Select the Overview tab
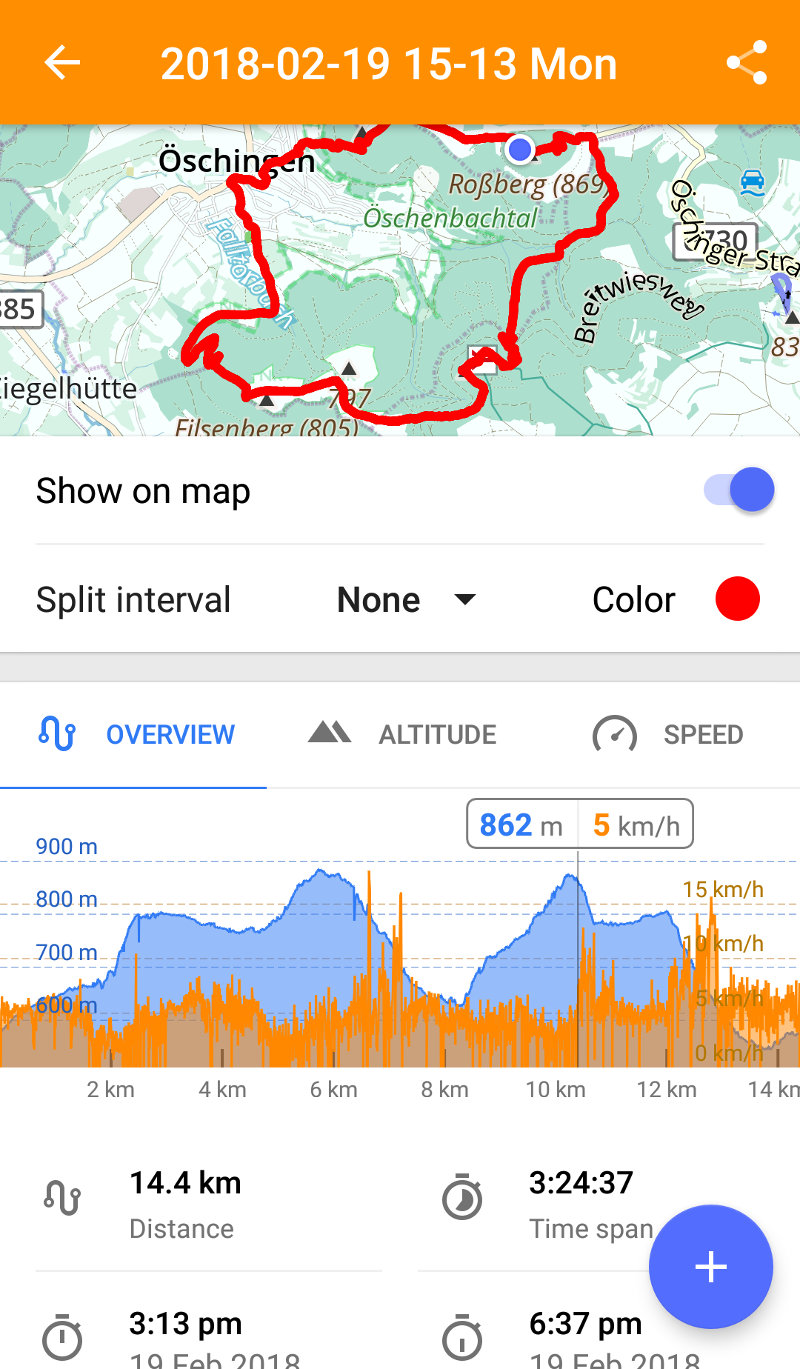Screen dimensions: 800x1369 136,735
